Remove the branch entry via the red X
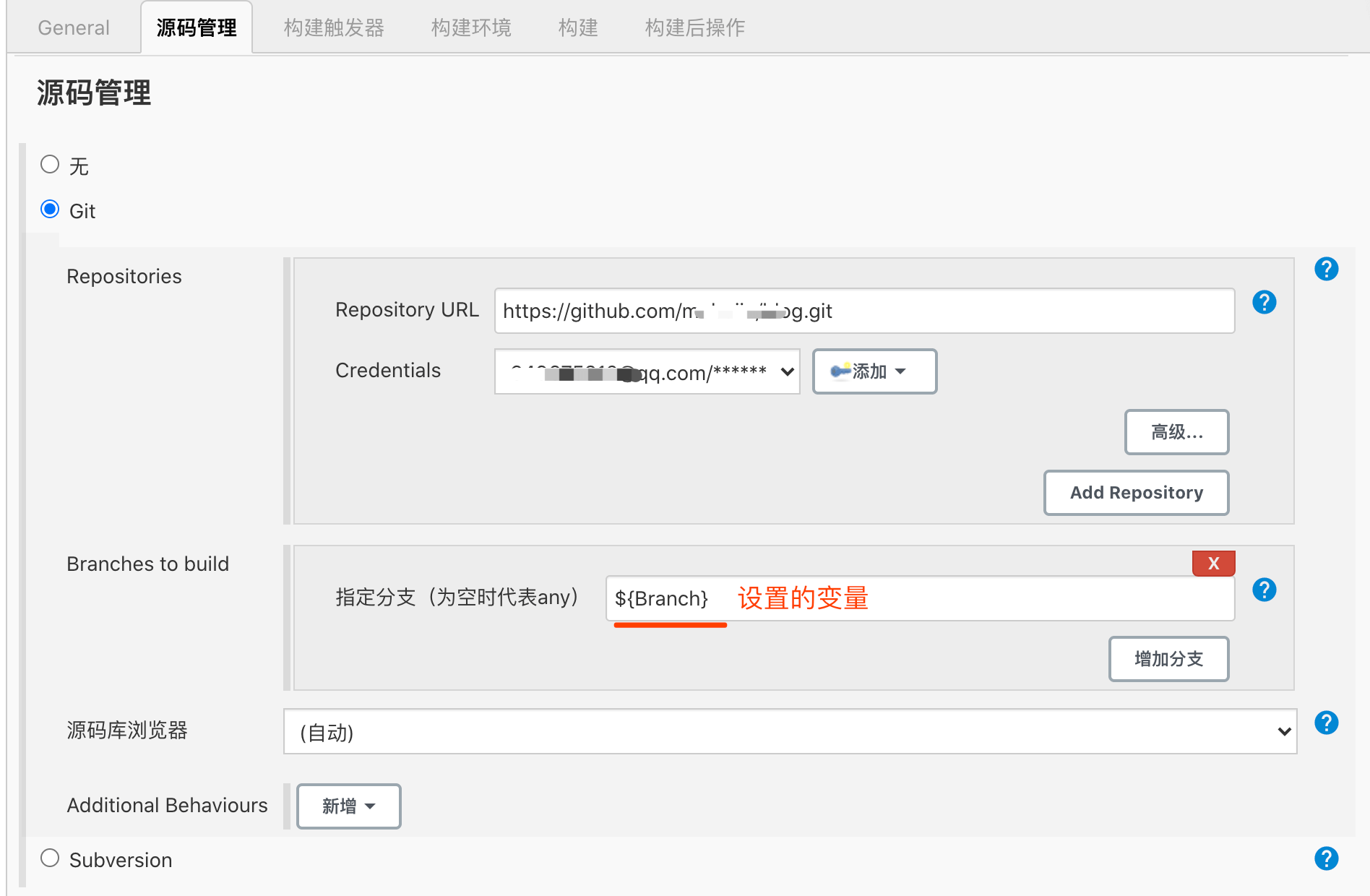 1213,563
